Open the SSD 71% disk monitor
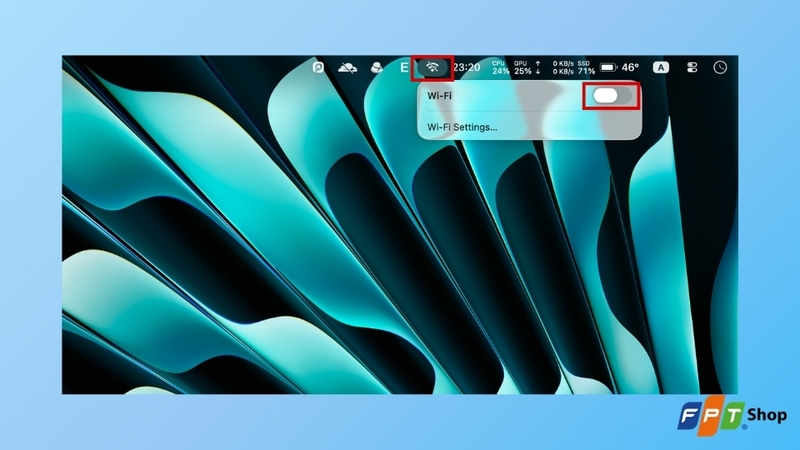The height and width of the screenshot is (450, 800). [x=586, y=67]
